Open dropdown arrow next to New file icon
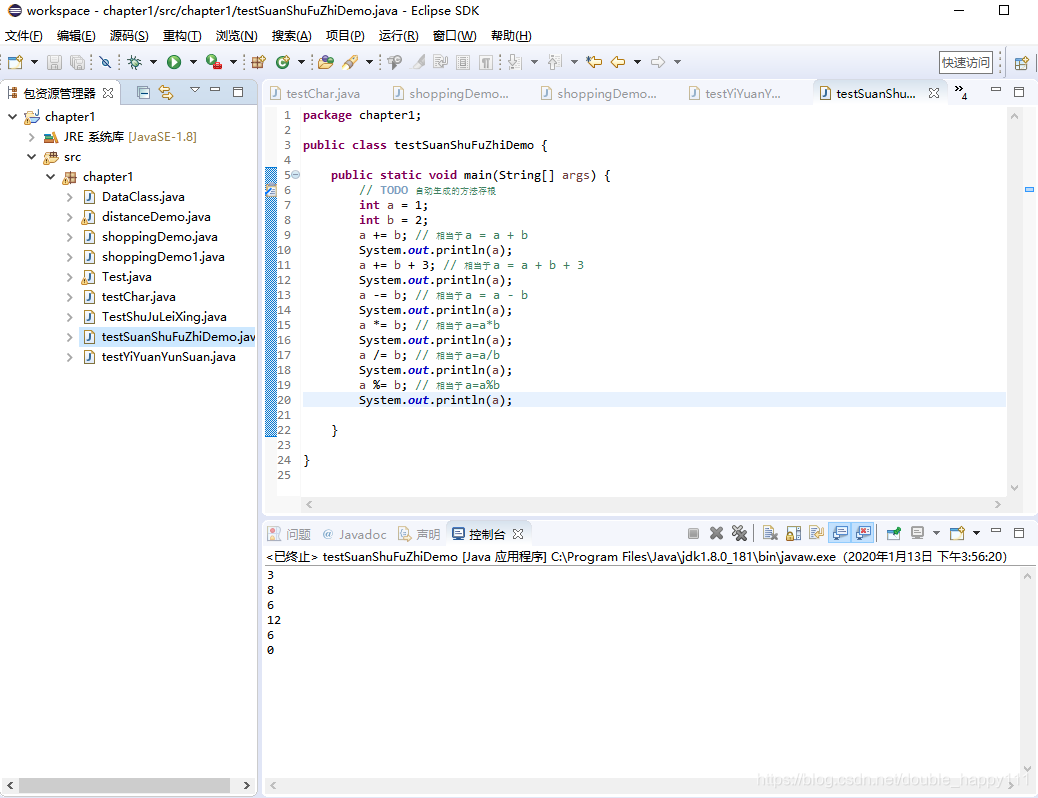The width and height of the screenshot is (1038, 798). click(34, 62)
